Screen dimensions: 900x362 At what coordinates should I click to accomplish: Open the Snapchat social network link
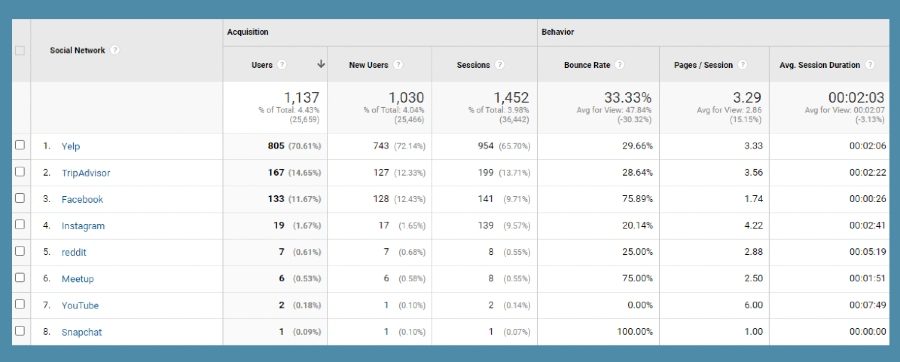click(82, 332)
